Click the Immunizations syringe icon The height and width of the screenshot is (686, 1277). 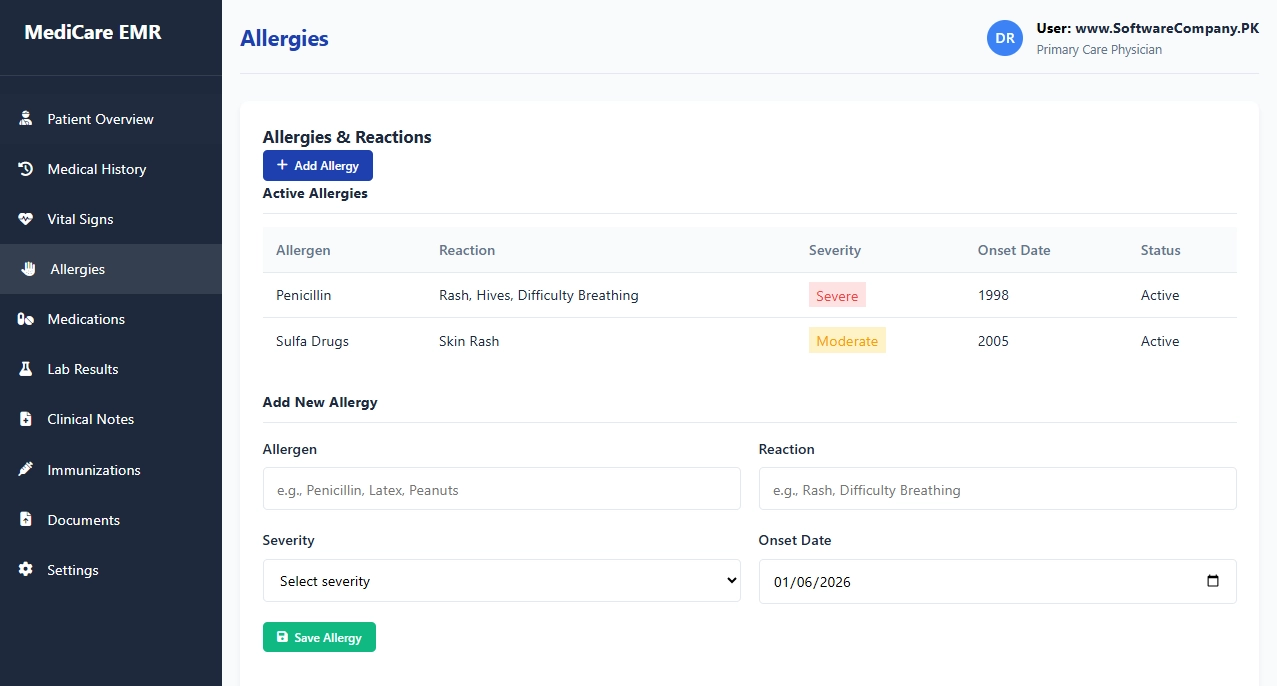pos(26,470)
